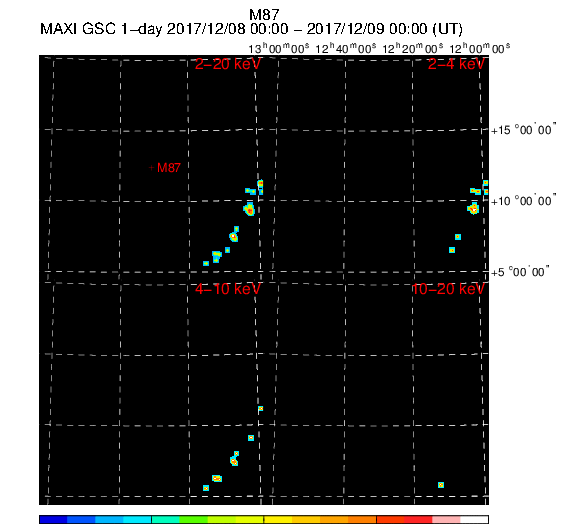Screen dimensions: 570x525
Task: Click the 4-10 keV panel label
Action: click(228, 289)
